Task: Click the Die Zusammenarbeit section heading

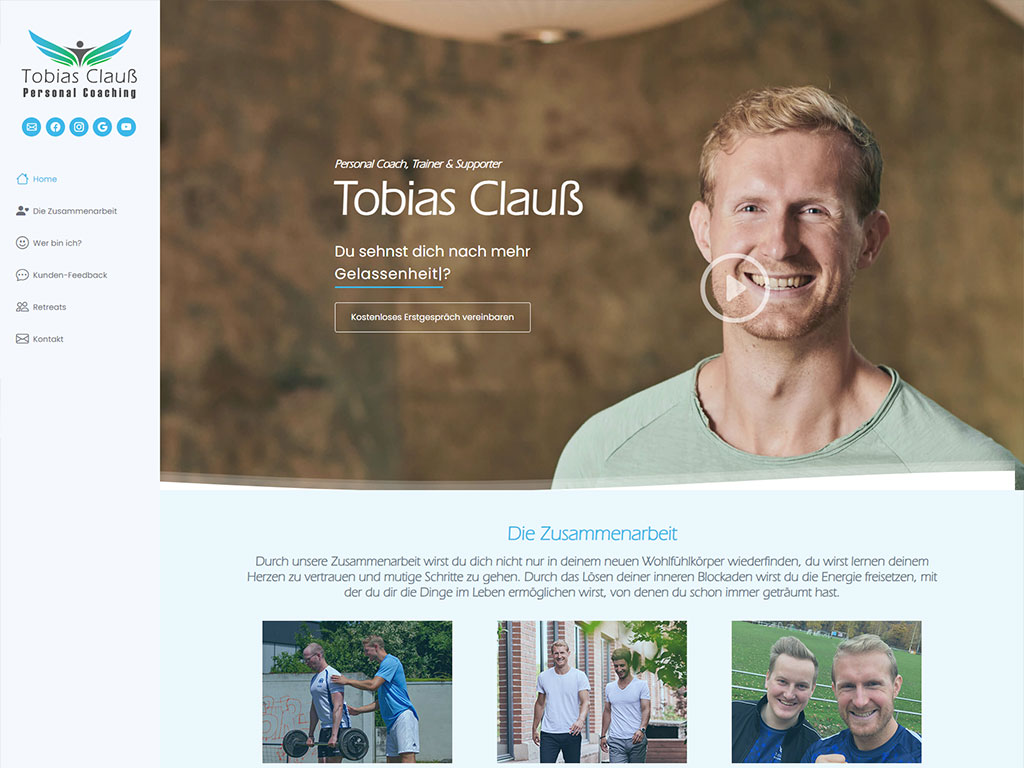Action: click(592, 534)
